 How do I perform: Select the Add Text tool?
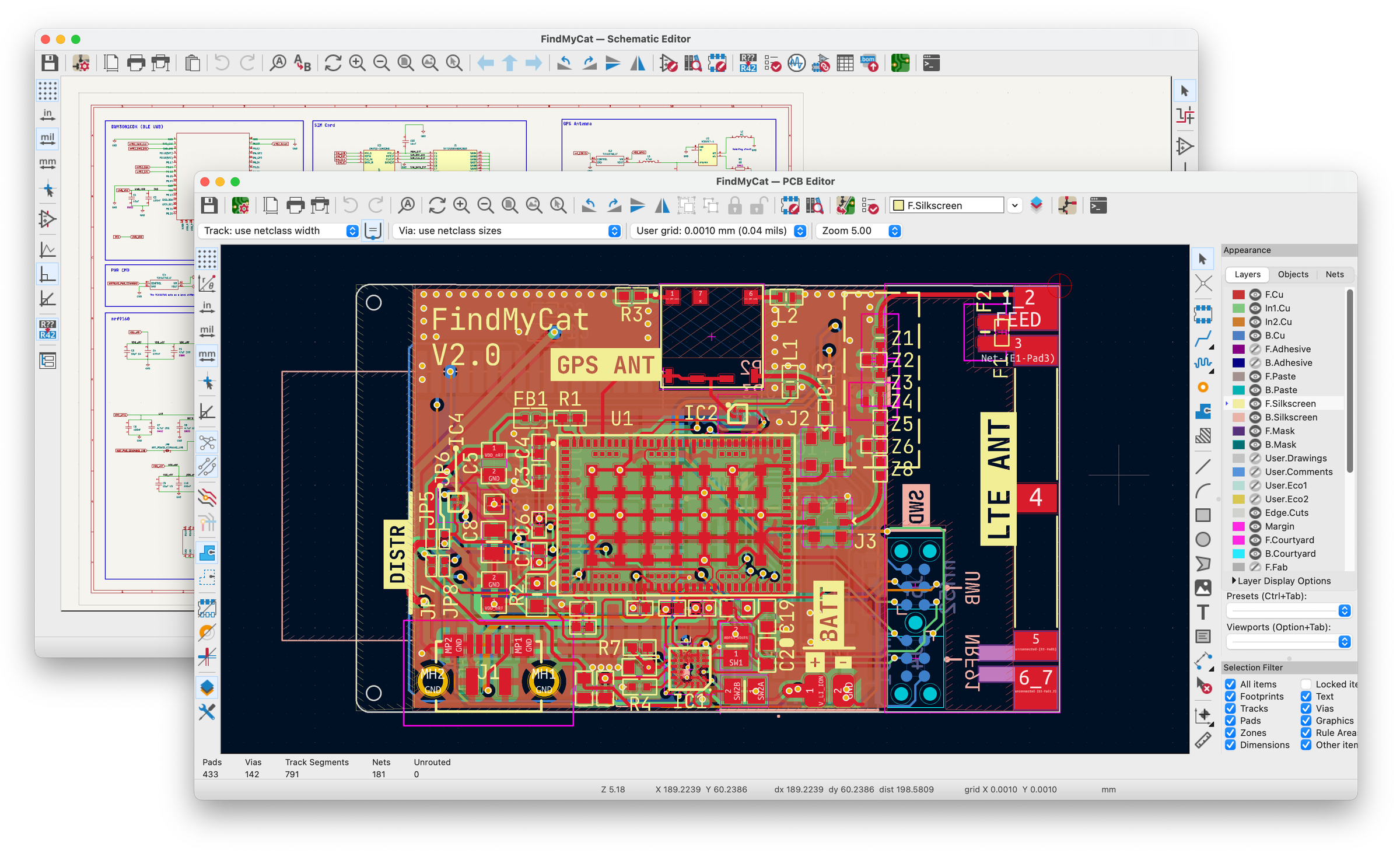pyautogui.click(x=1203, y=612)
